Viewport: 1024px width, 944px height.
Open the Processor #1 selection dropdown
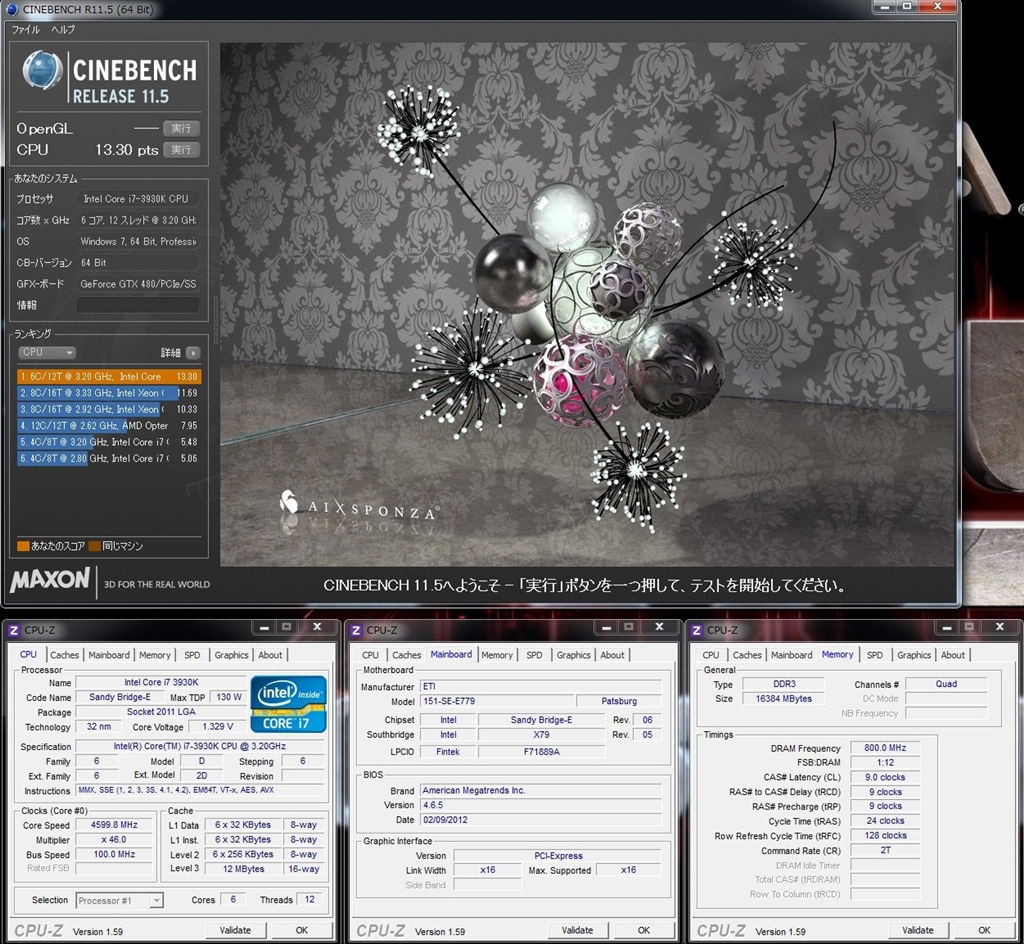click(x=120, y=900)
